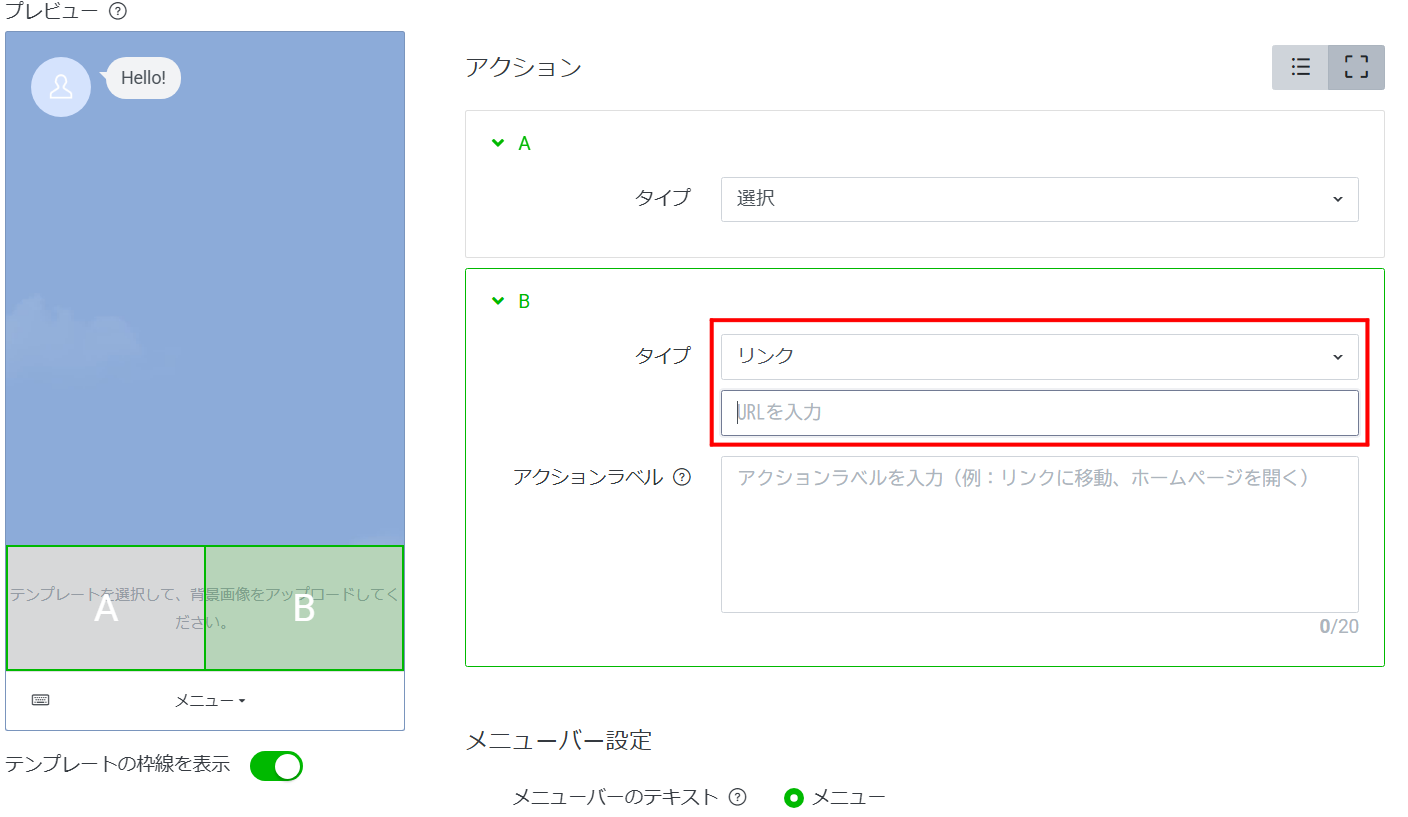
Task: Select template area A in preview
Action: tap(106, 608)
